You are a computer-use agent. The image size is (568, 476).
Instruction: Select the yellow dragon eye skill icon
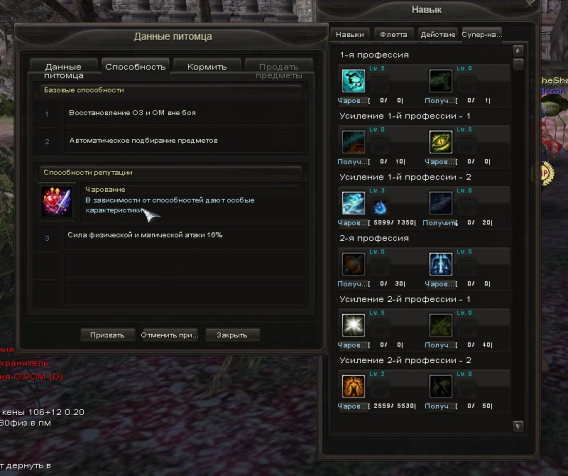coord(440,142)
